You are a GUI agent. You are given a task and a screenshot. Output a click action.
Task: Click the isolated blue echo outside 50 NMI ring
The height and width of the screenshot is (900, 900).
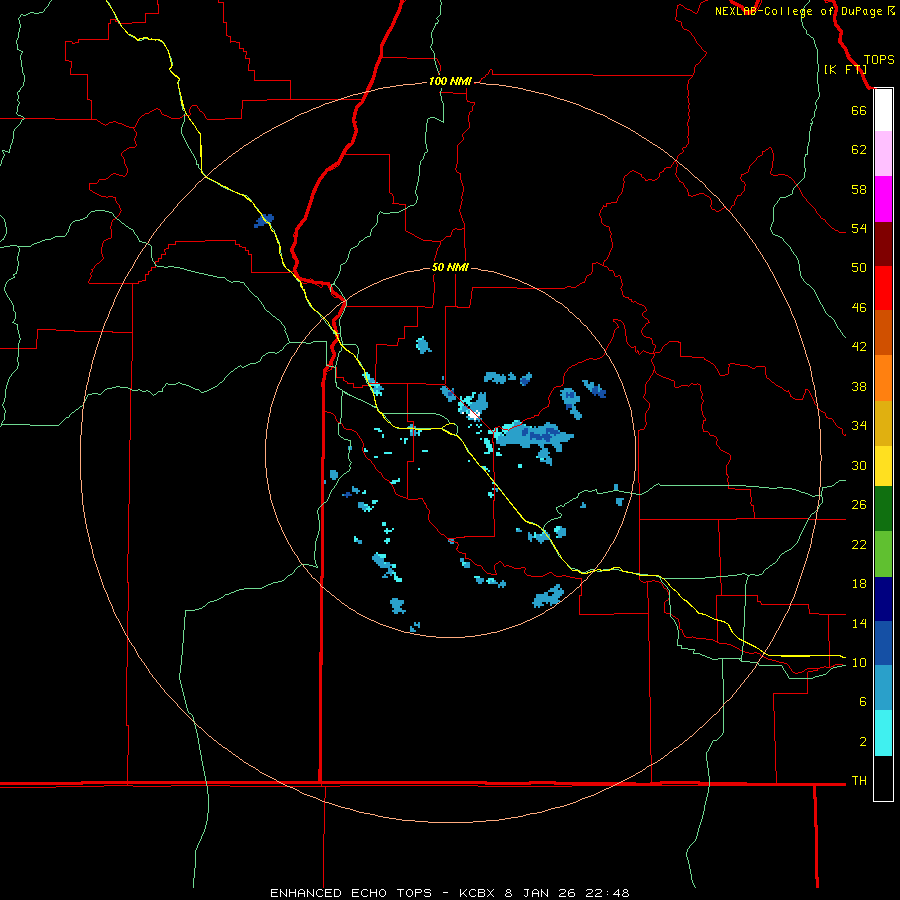[265, 220]
